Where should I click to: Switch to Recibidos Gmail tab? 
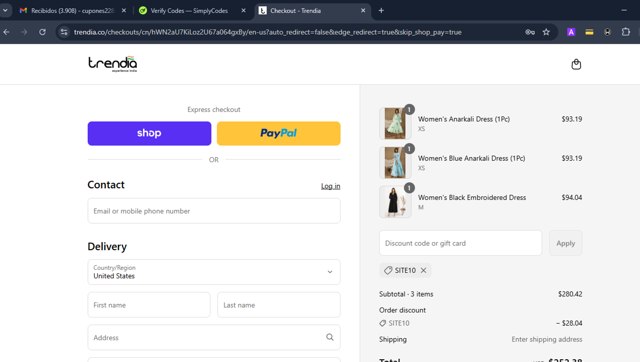click(73, 11)
